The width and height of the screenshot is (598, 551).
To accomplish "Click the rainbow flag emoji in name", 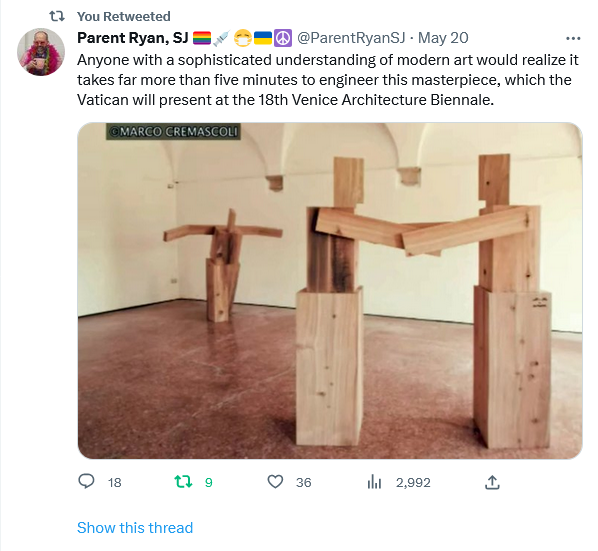I will (202, 38).
